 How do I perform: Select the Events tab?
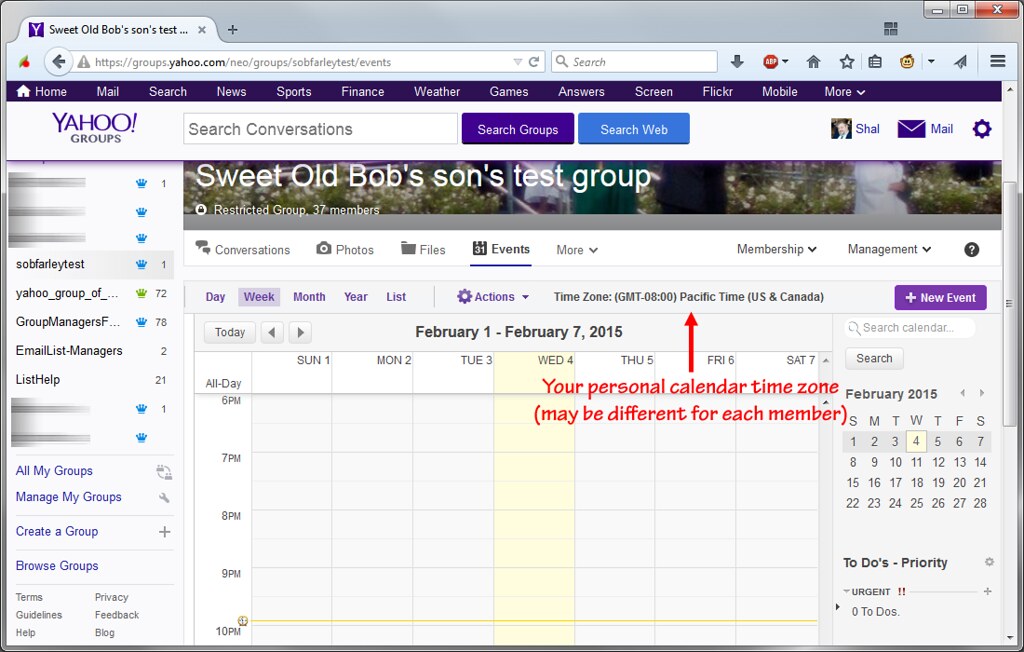click(x=501, y=249)
